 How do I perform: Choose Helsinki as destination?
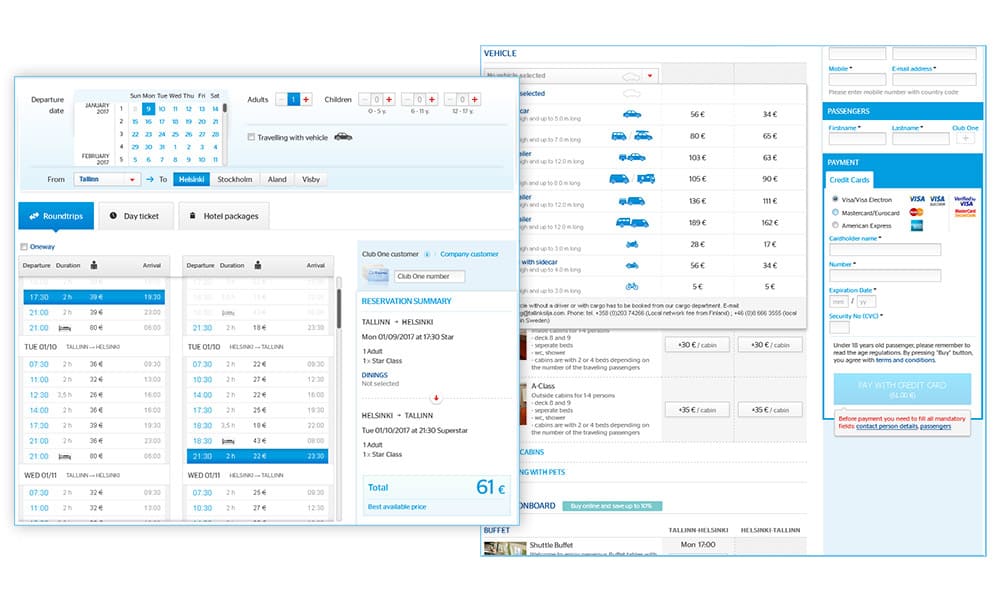(191, 180)
